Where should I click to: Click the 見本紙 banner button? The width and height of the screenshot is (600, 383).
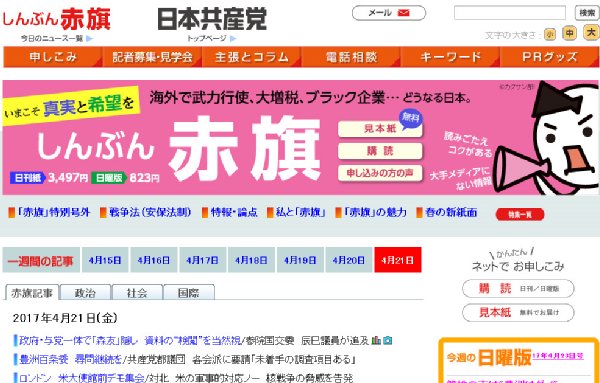click(380, 129)
